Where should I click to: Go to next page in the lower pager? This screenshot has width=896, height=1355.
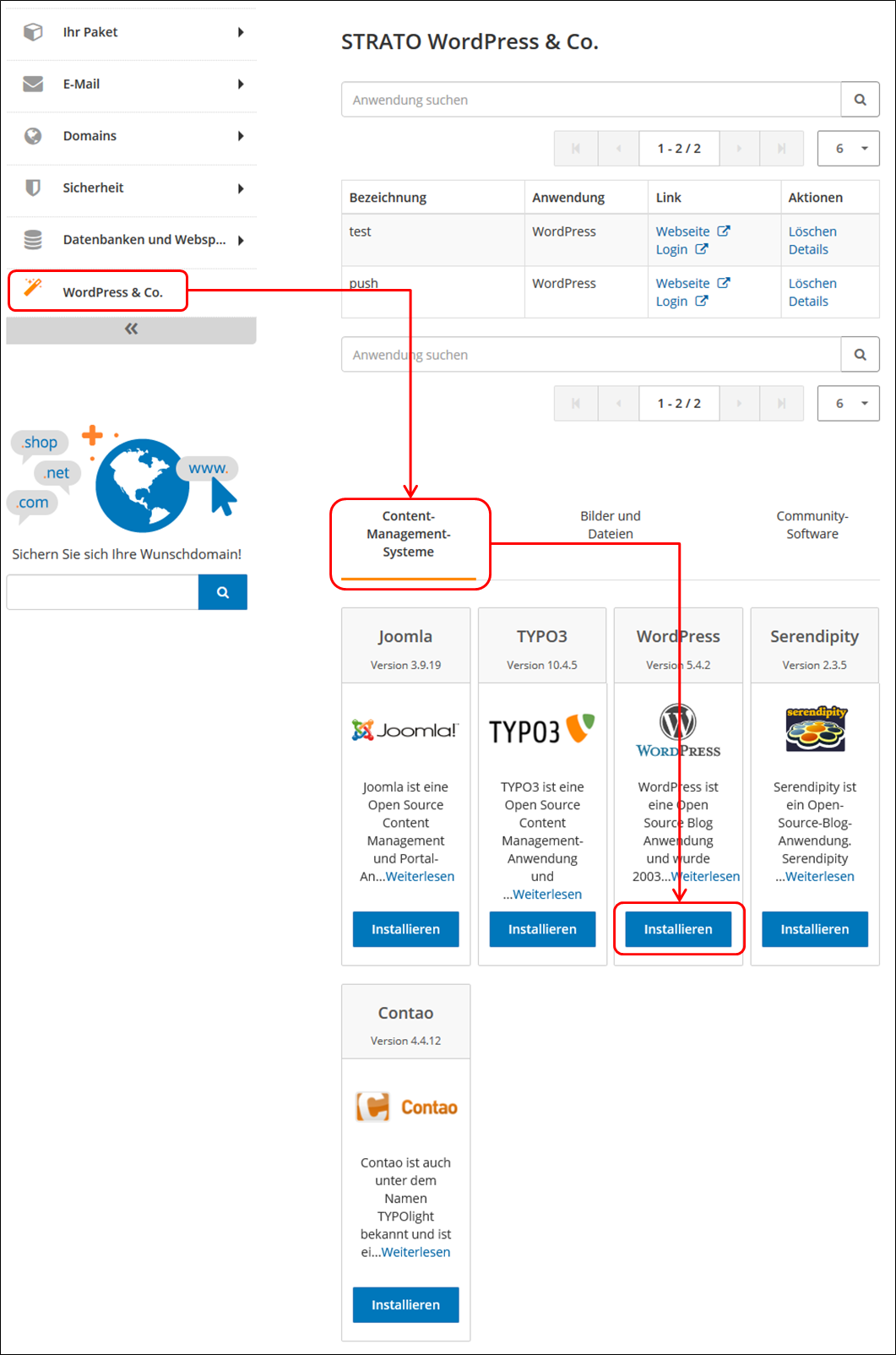[739, 404]
